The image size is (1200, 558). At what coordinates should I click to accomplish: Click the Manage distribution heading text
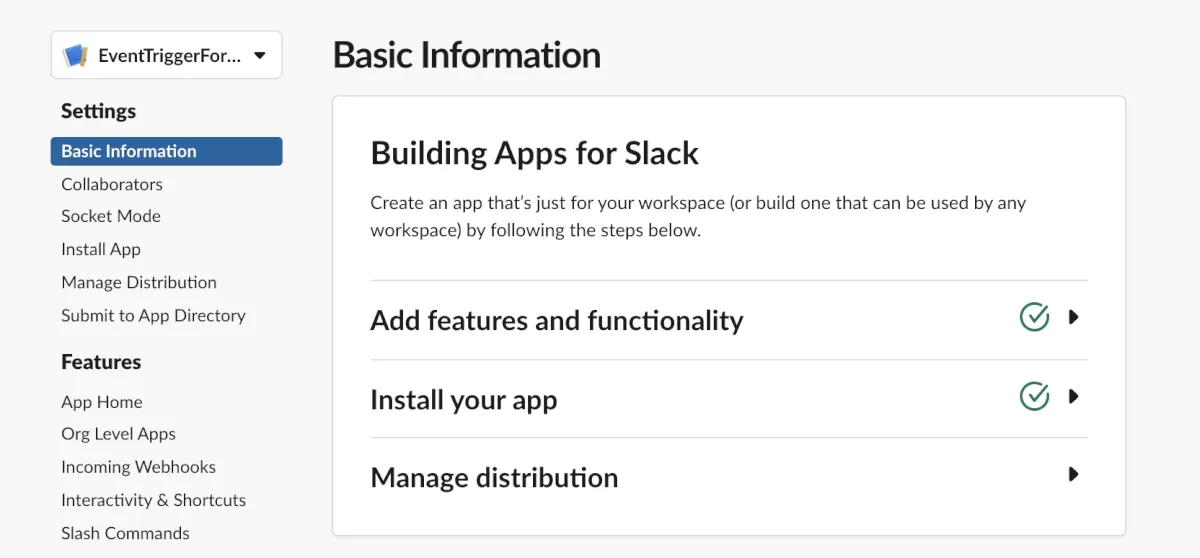[x=494, y=478]
